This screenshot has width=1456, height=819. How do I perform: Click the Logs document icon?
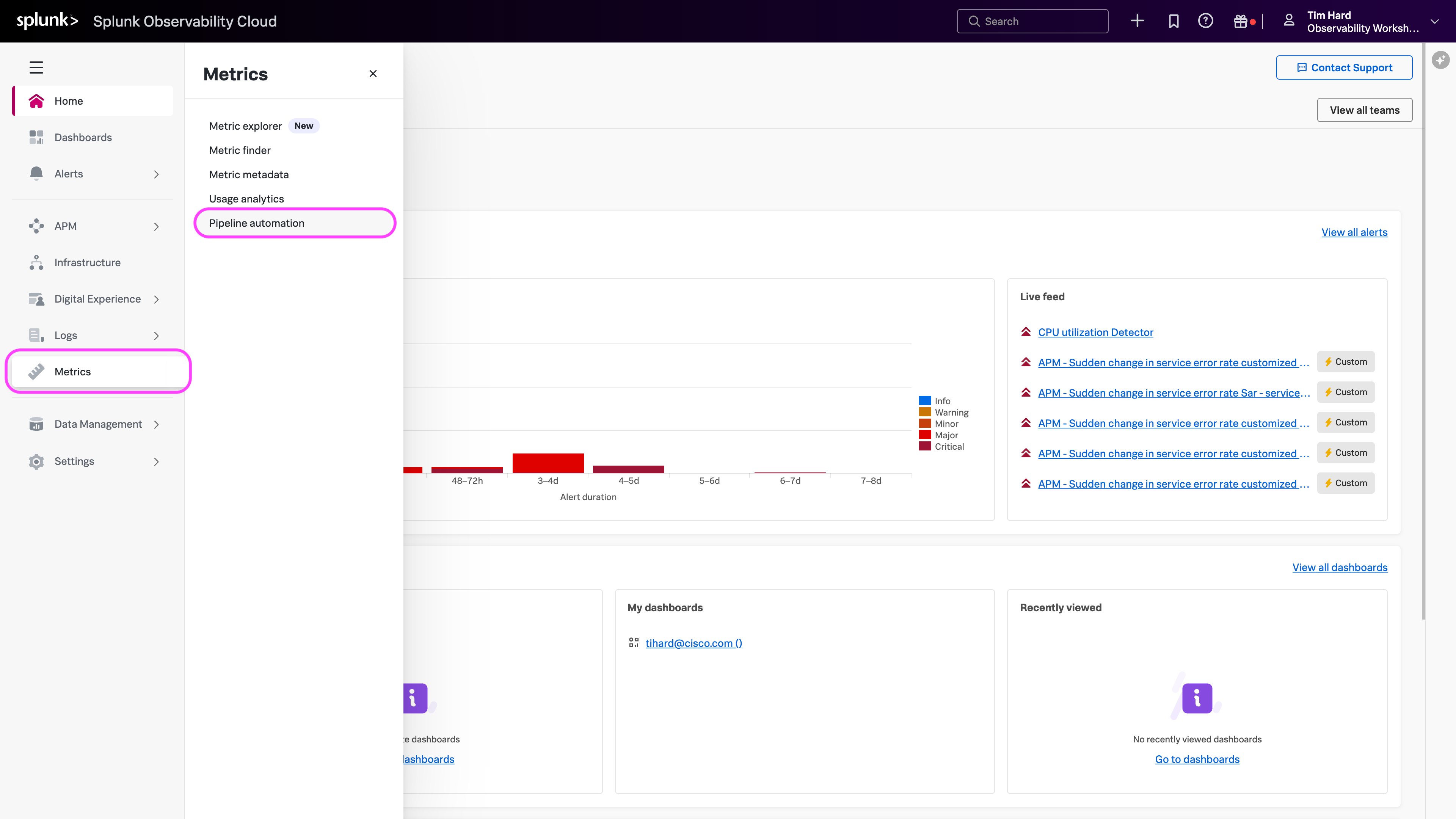point(36,335)
